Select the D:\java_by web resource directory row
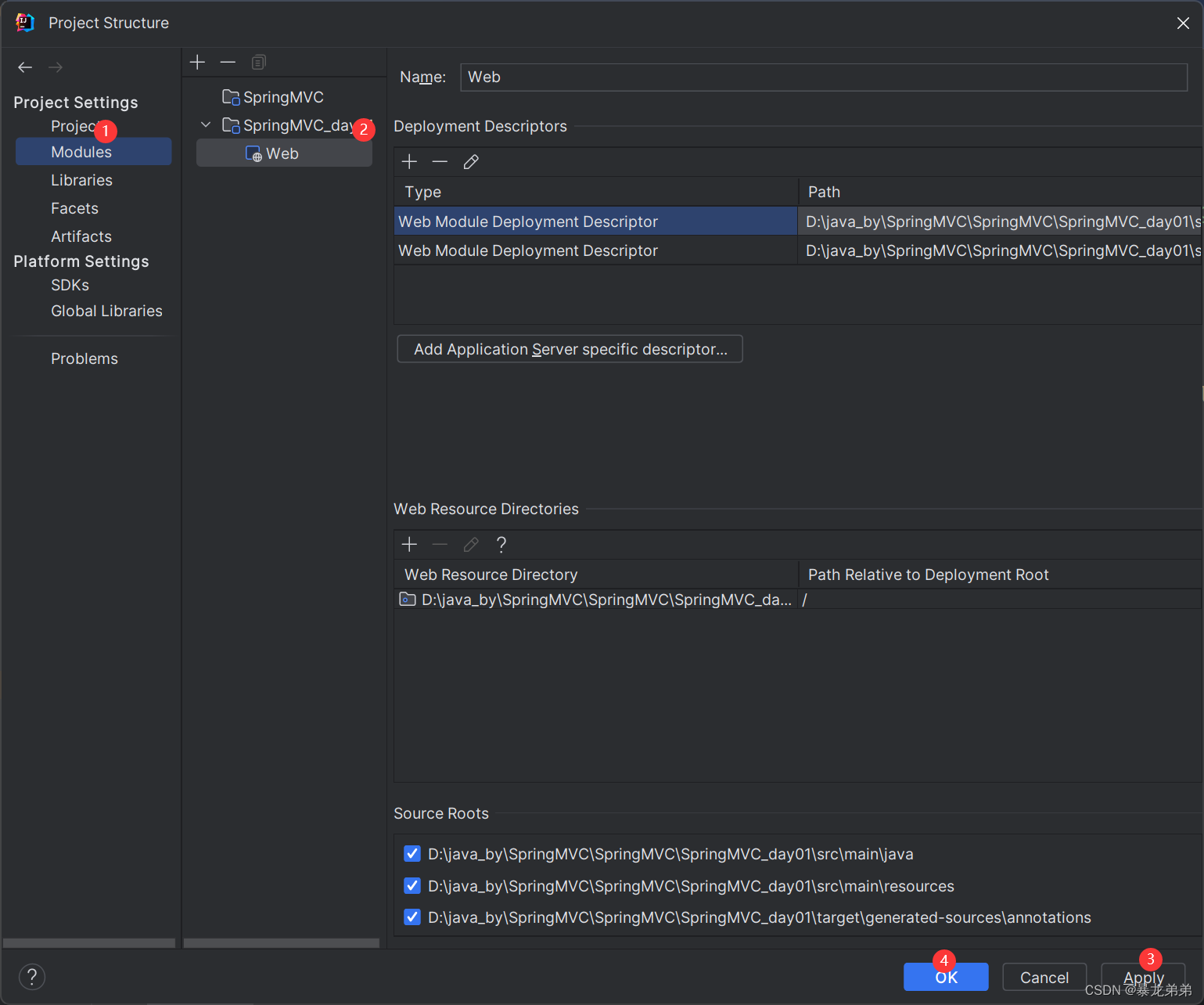 click(x=798, y=600)
